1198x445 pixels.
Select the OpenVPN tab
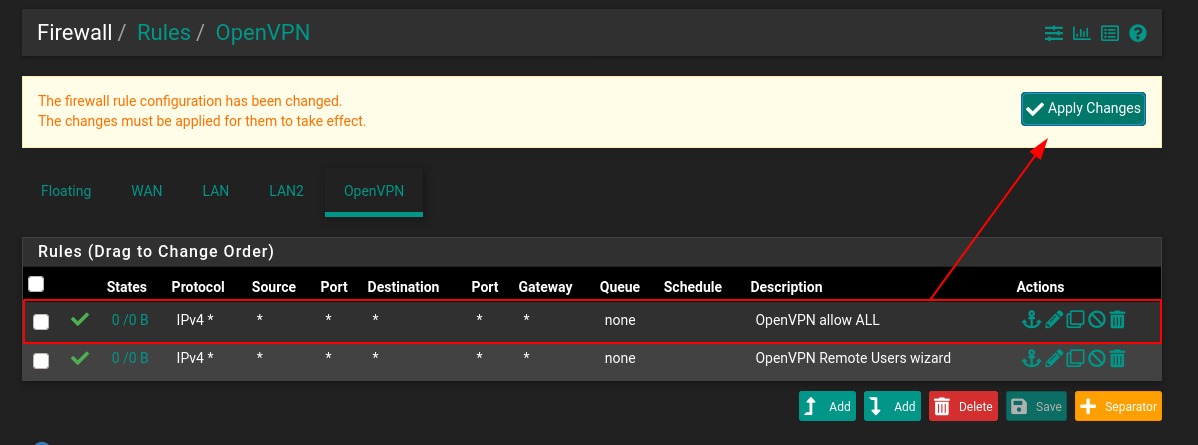tap(374, 191)
